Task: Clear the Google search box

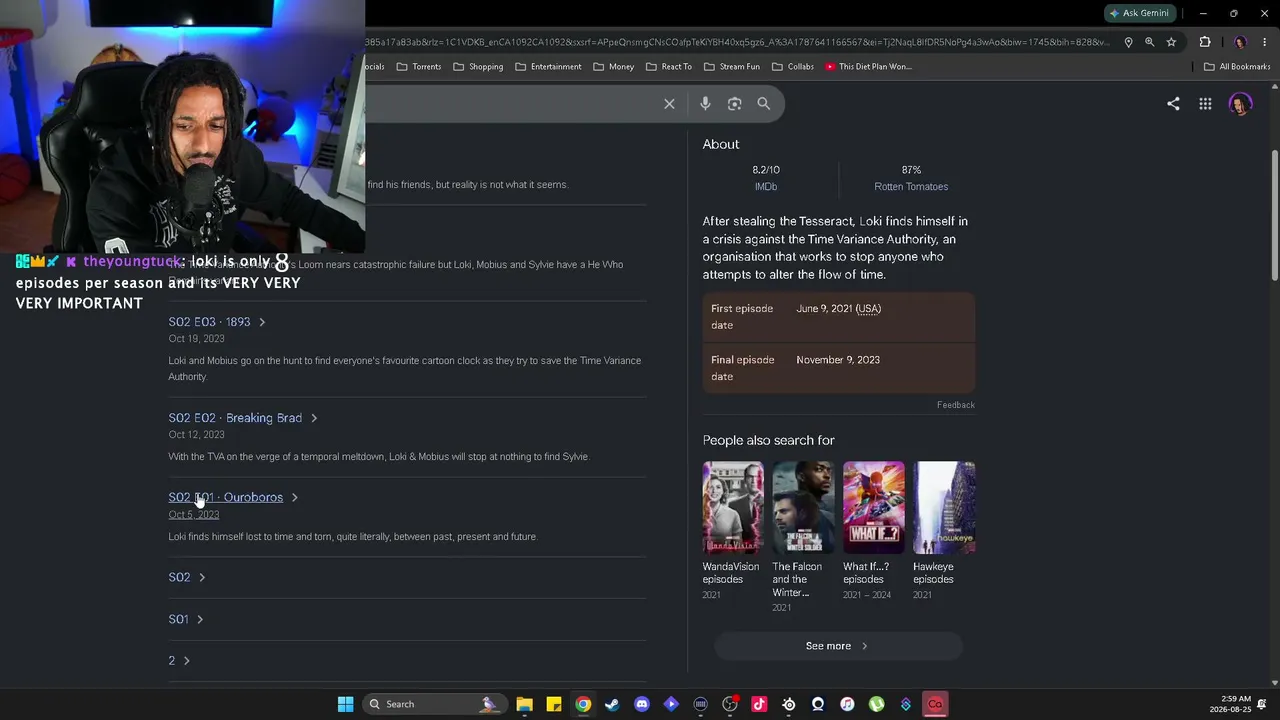Action: (669, 104)
